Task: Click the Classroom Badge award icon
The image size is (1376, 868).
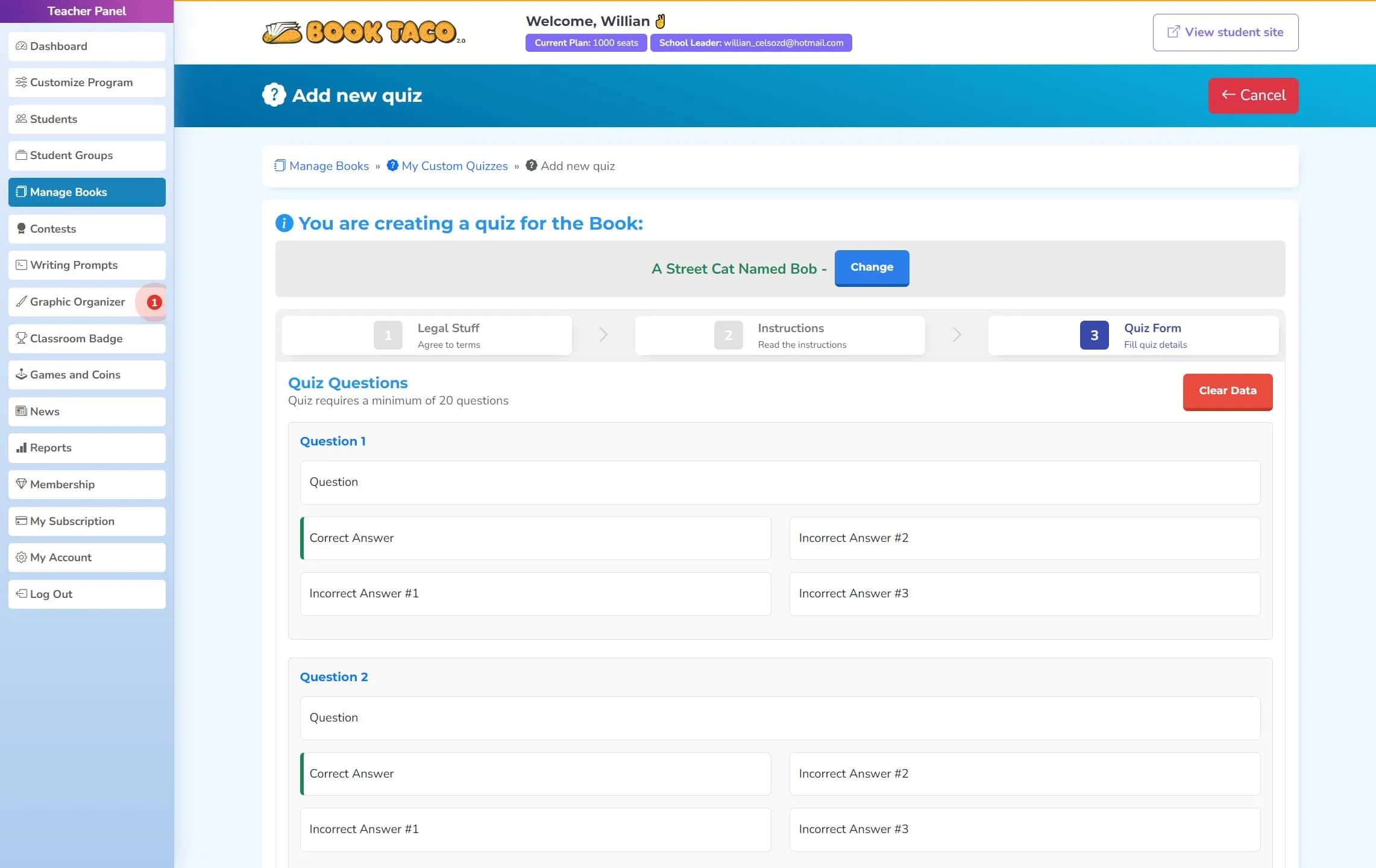Action: 21,338
